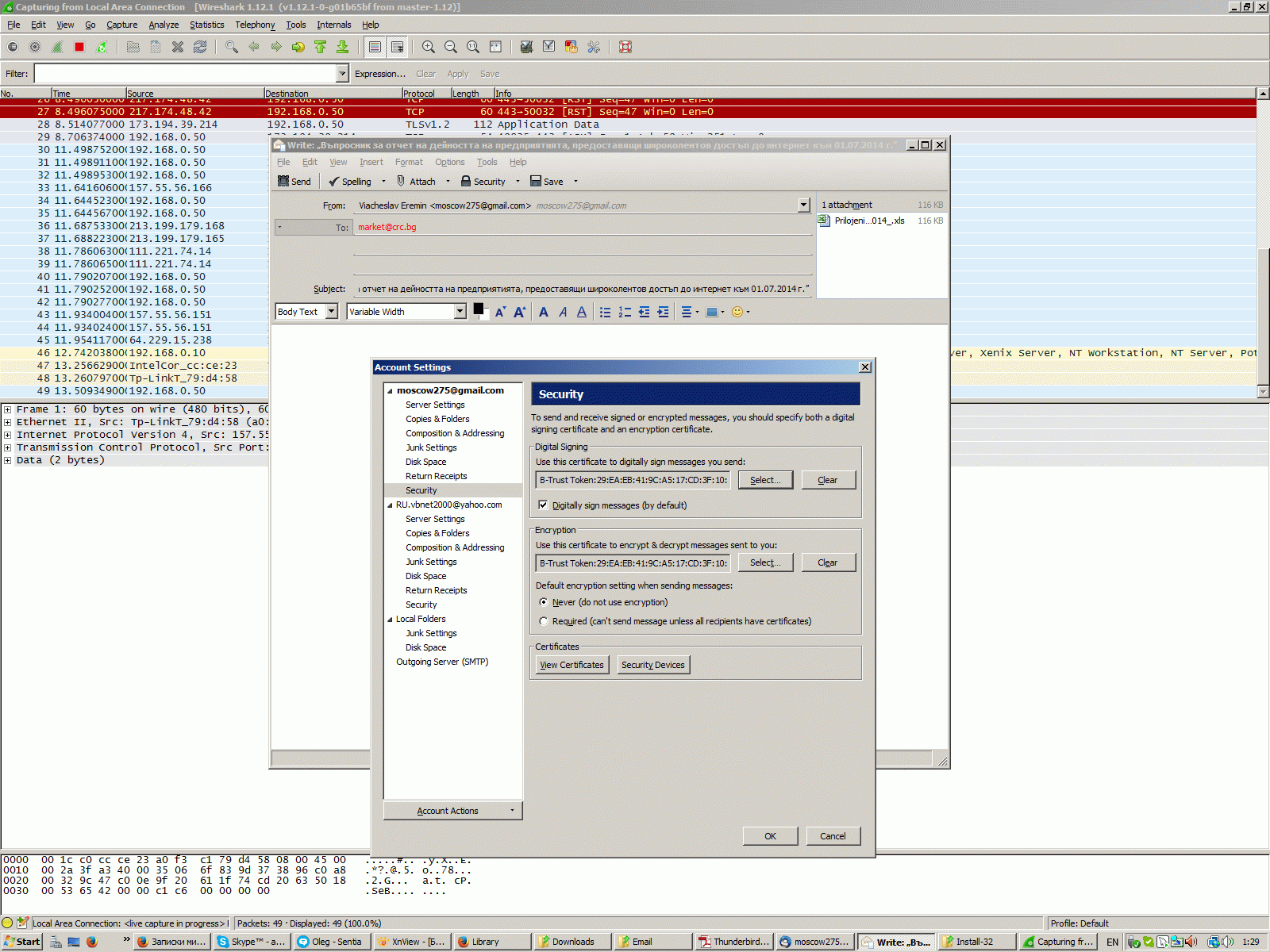Open the Wireshark Statistics menu
The image size is (1270, 952).
click(x=206, y=25)
